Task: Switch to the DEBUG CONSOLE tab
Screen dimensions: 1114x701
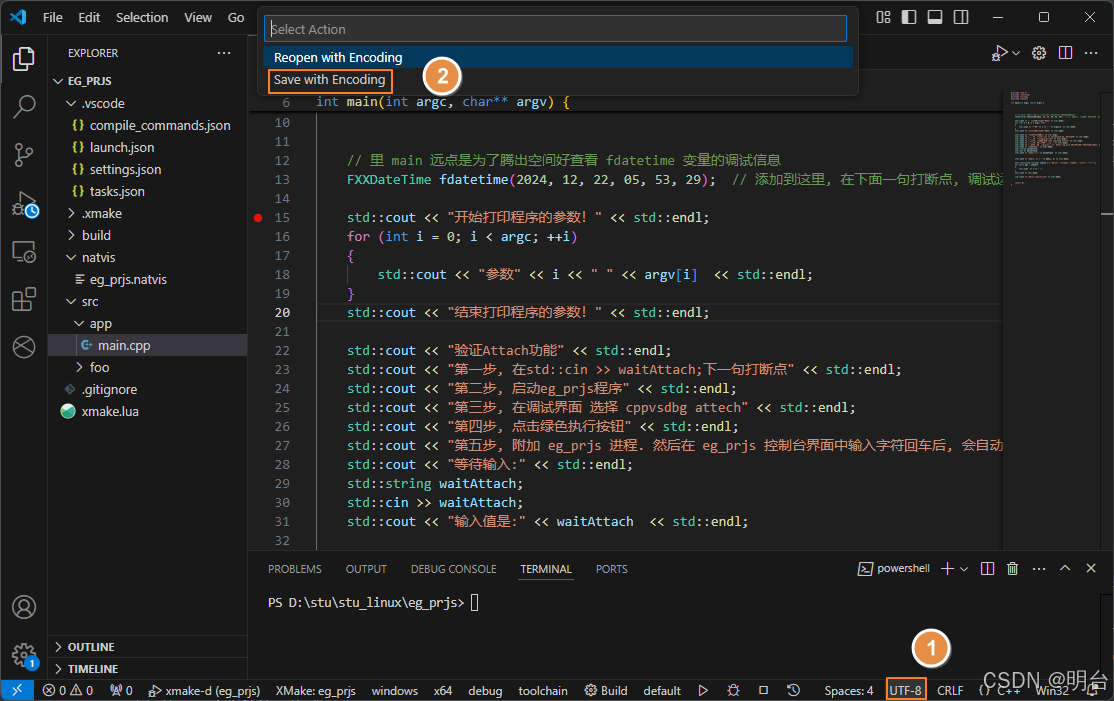Action: [453, 569]
